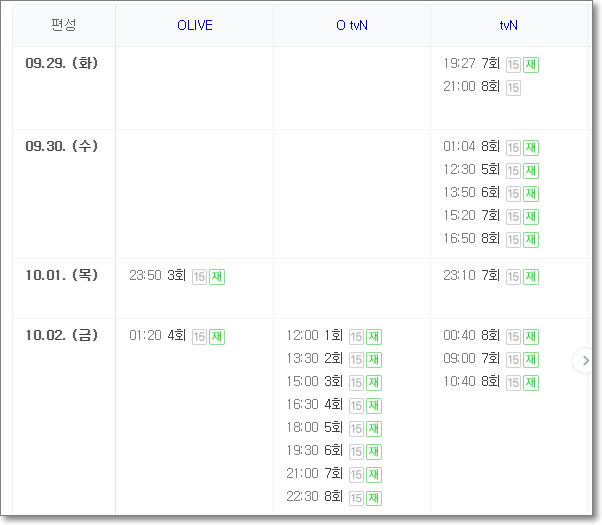Click 15 age rating icon beside 21:00 8회 tvN

click(513, 88)
